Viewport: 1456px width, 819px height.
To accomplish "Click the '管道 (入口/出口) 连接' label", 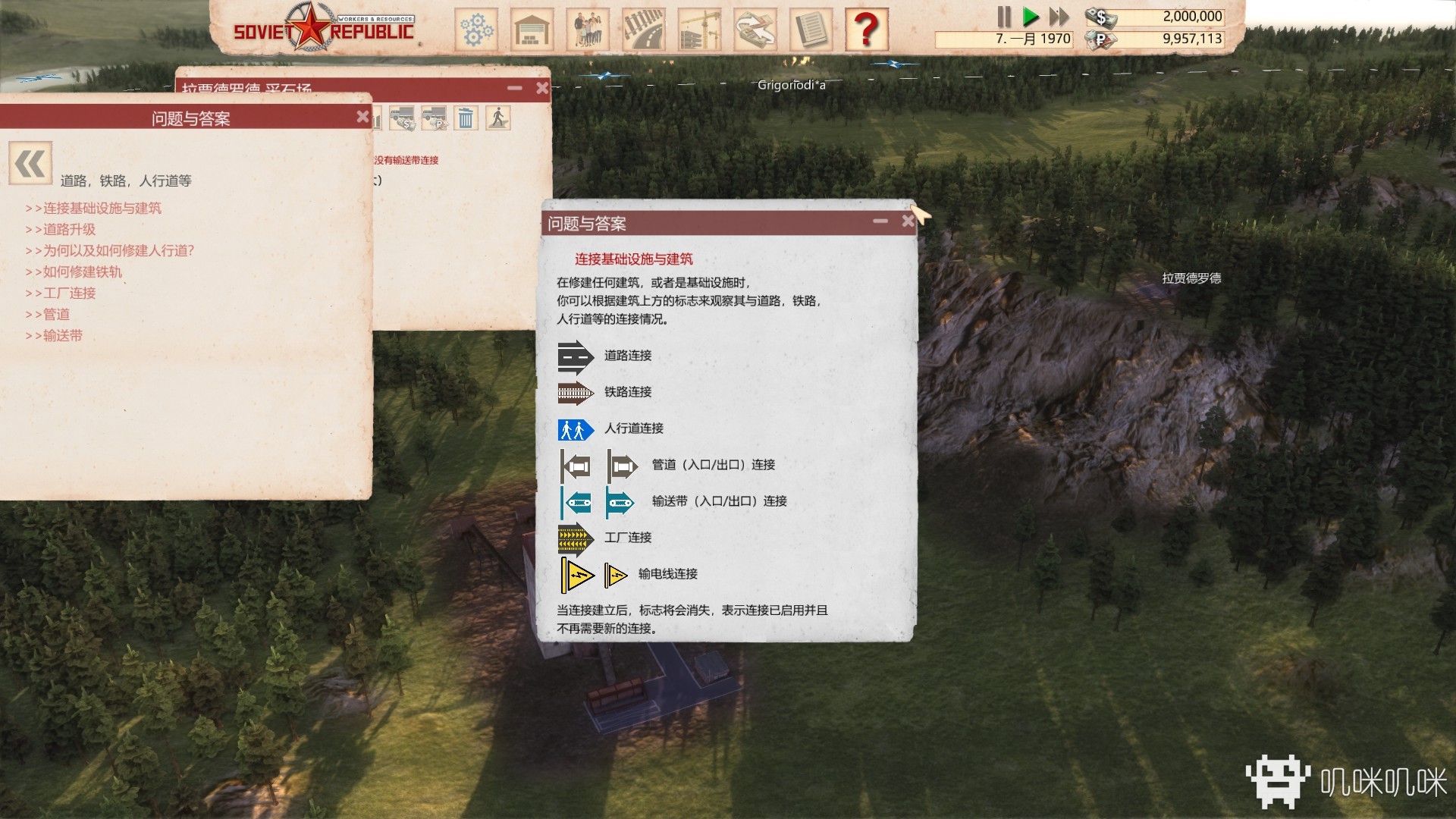I will coord(714,465).
